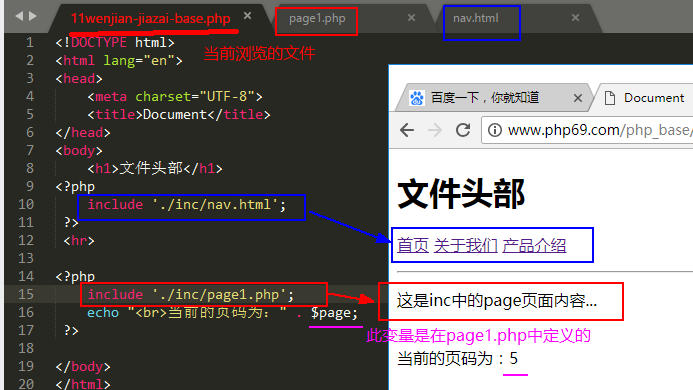
Task: Click the closing </body> tag line
Action: pyautogui.click(x=83, y=367)
